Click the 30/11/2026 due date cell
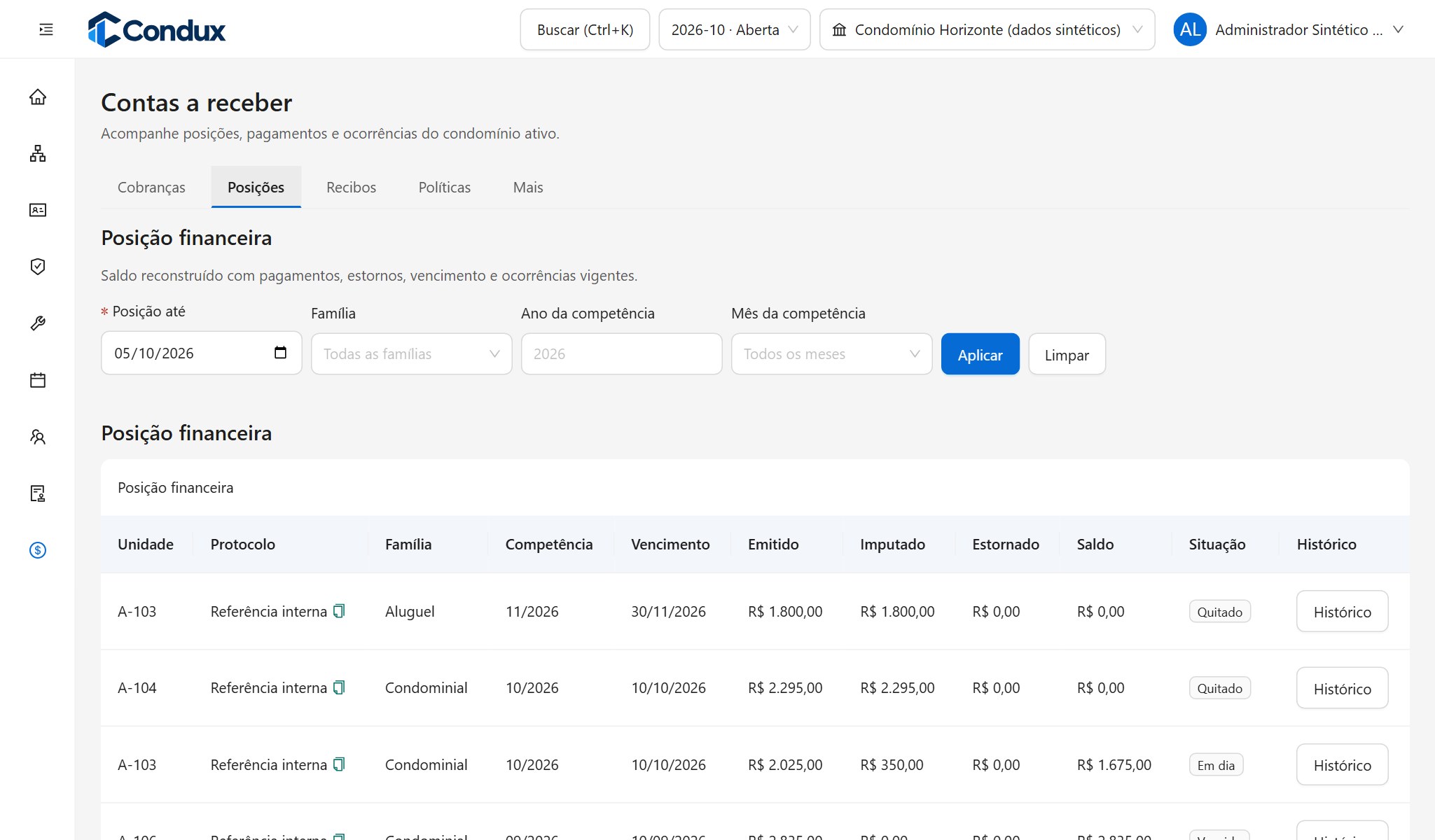The image size is (1435, 840). pyautogui.click(x=668, y=612)
